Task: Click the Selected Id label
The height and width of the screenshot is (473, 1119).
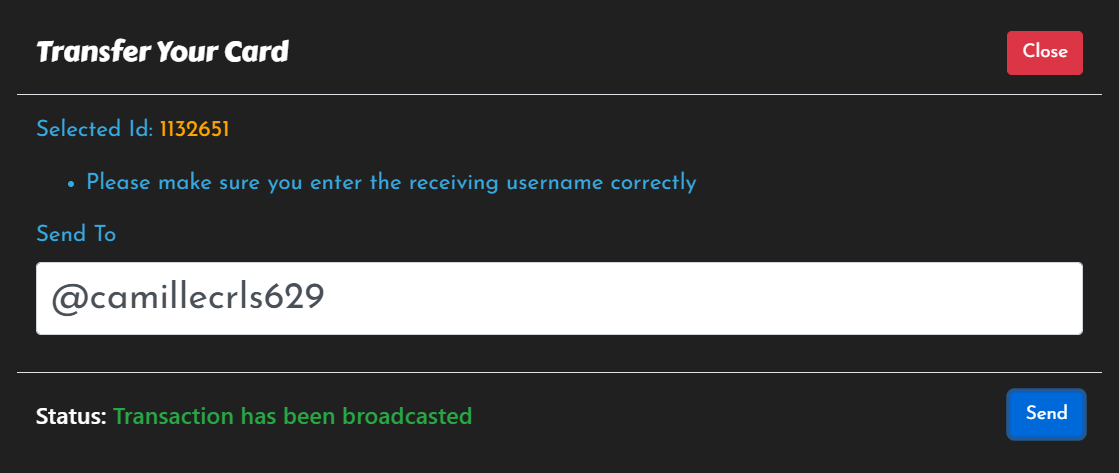Action: [x=95, y=130]
